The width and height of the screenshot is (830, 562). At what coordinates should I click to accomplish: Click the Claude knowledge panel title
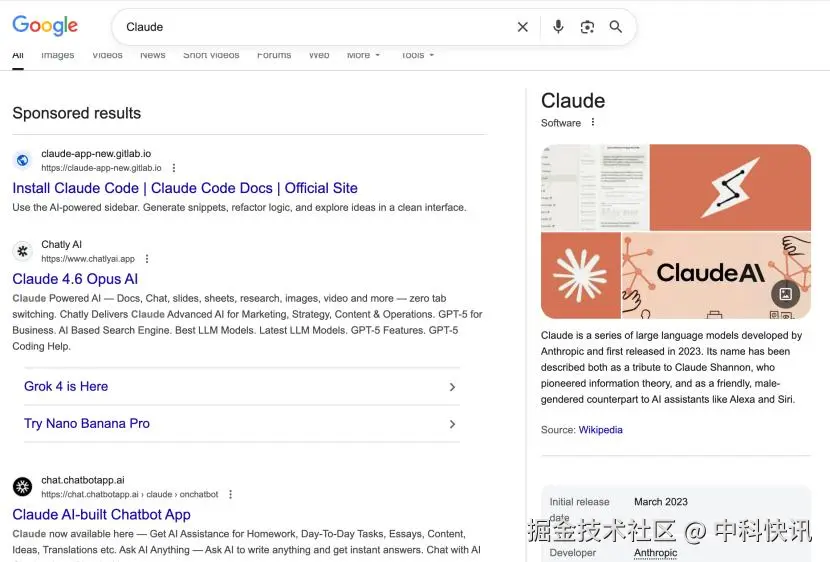coord(573,101)
